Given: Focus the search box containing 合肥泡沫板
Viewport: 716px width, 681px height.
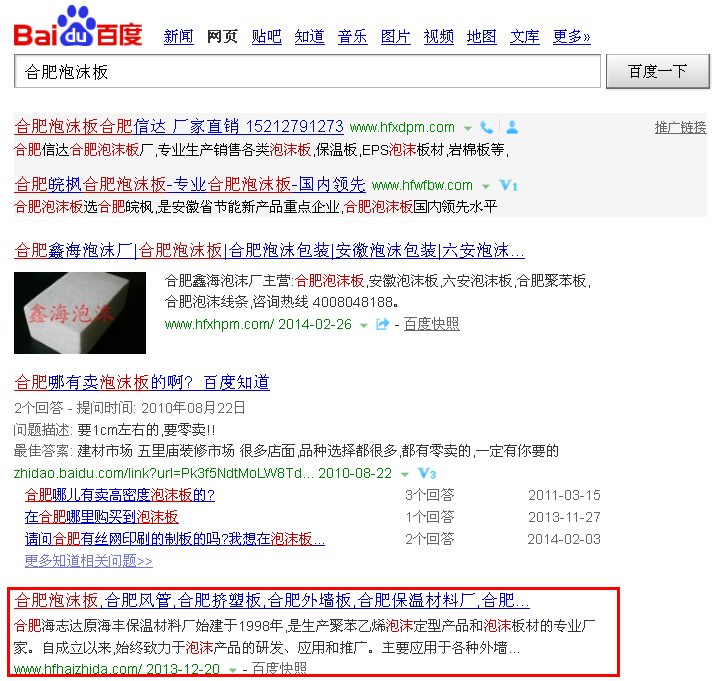Looking at the screenshot, I should pos(307,71).
